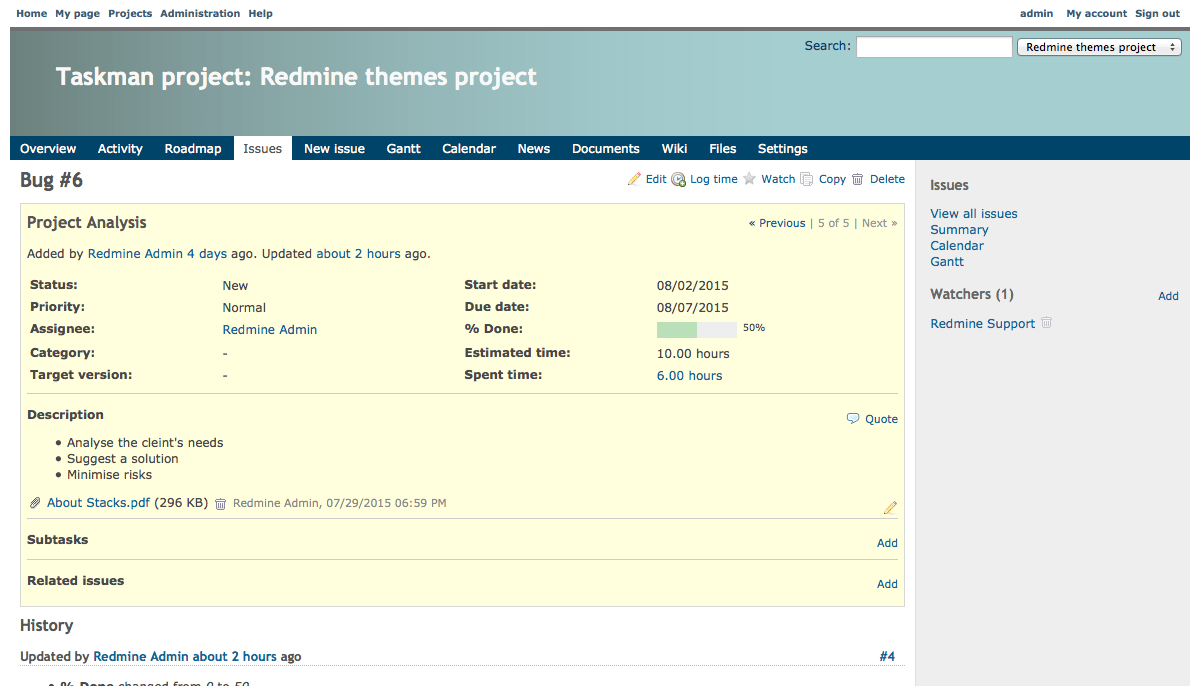Open Gantt link in sidebar
The width and height of the screenshot is (1200, 686).
947,262
